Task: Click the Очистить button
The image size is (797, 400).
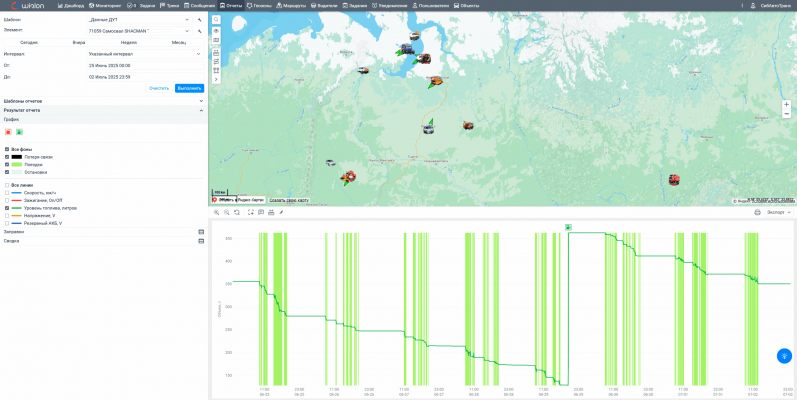Action: coord(159,88)
